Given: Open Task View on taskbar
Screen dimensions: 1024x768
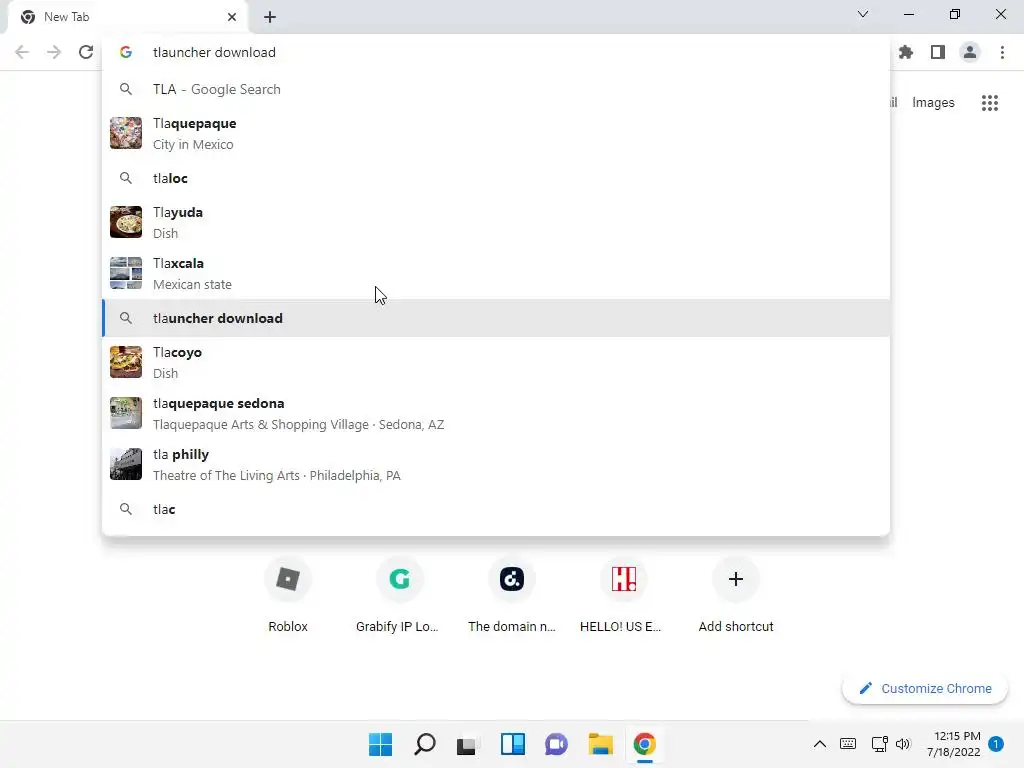Looking at the screenshot, I should click(x=466, y=744).
